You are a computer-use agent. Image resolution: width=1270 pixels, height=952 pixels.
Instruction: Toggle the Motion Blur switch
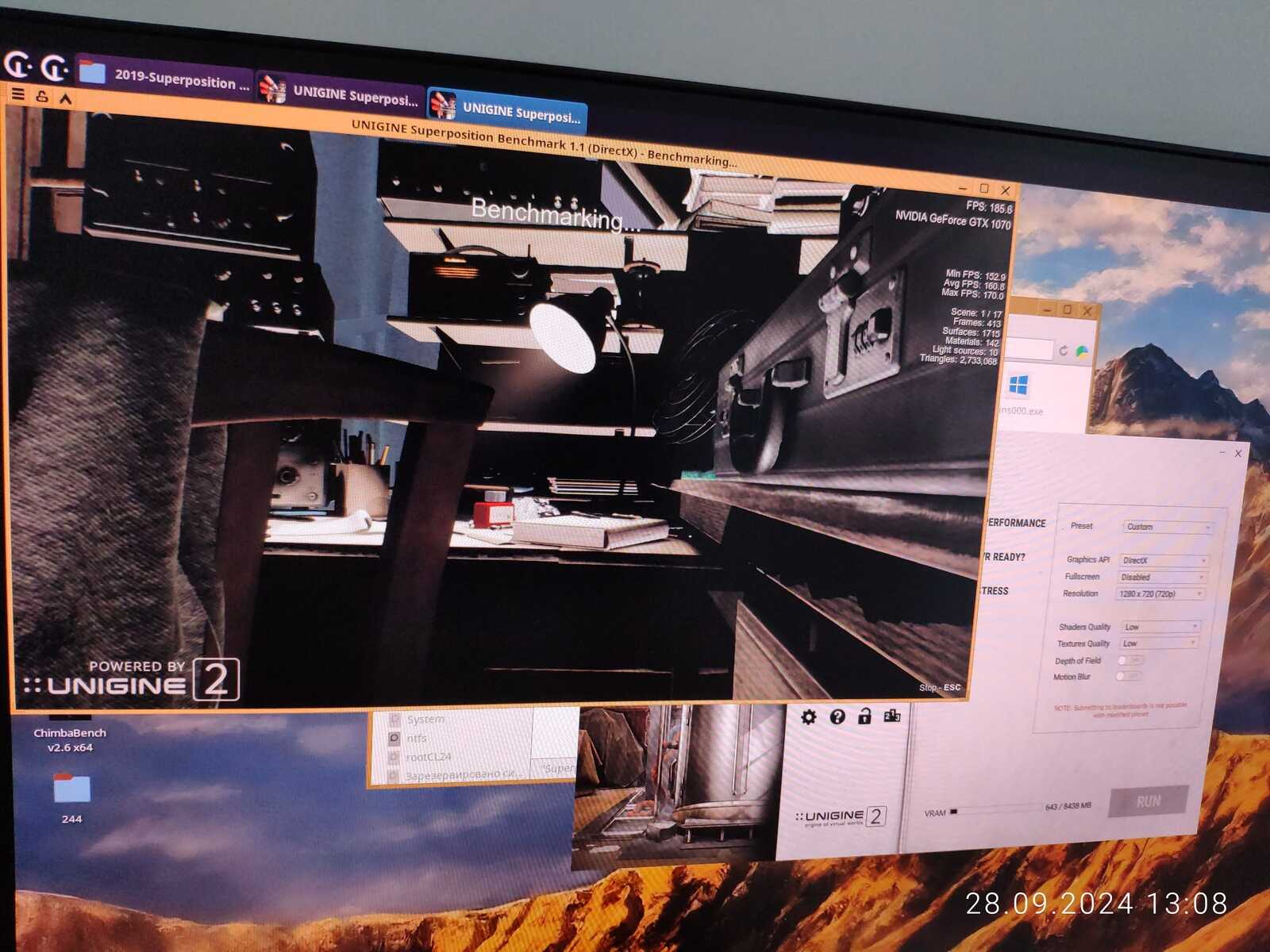tap(1128, 677)
